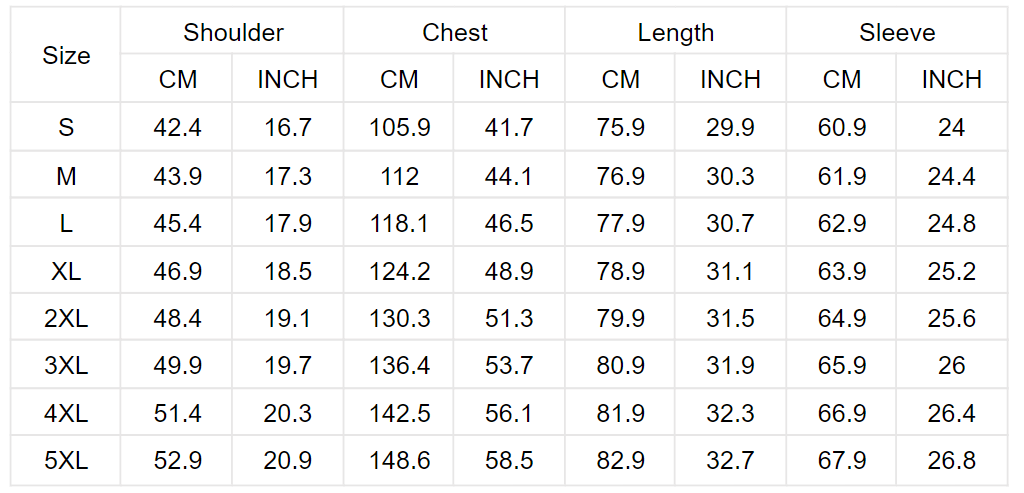This screenshot has height=493, width=1024.
Task: Select the length value 82.9 cell
Action: pos(620,460)
